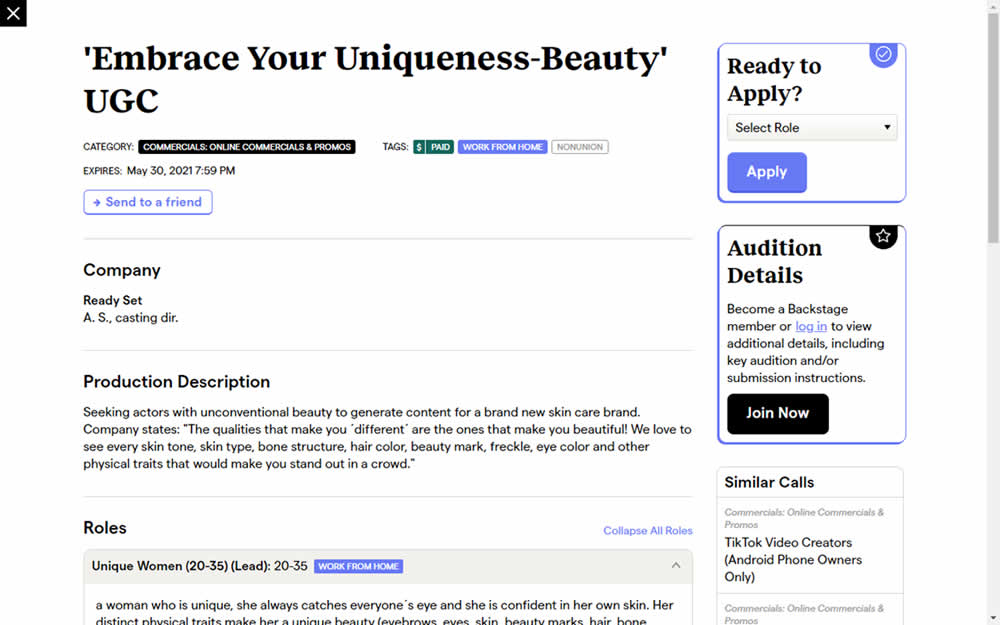Click the star badge on Audition Details
The height and width of the screenshot is (625, 1000).
pyautogui.click(x=883, y=236)
